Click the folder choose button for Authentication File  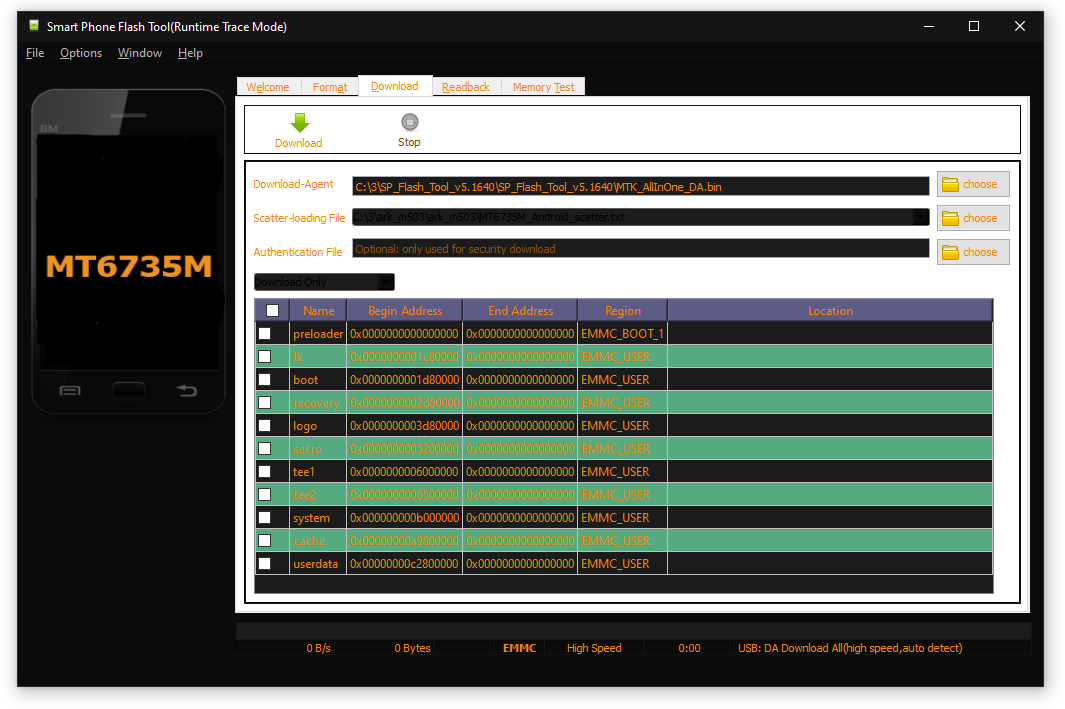pos(973,252)
